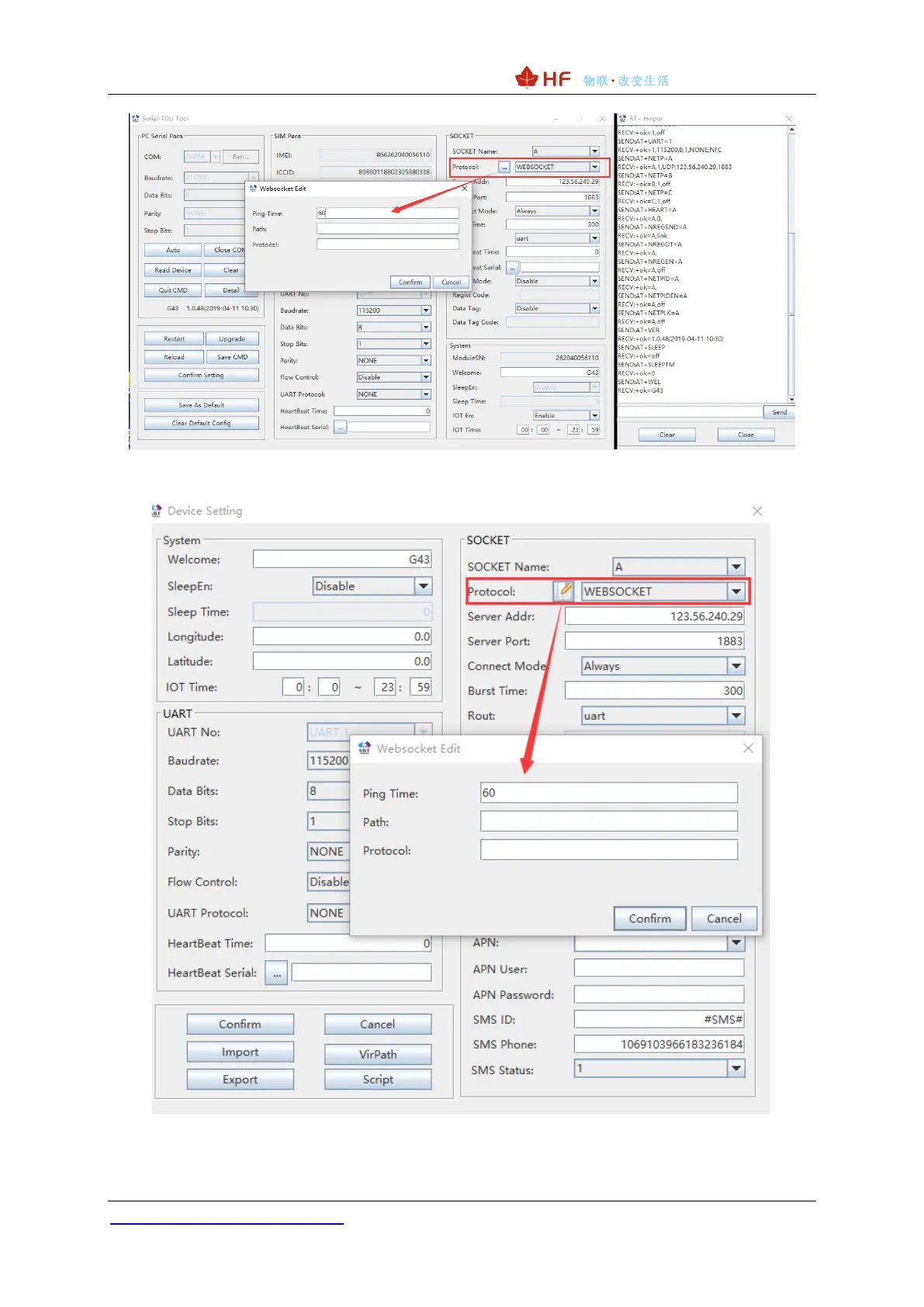Click the Ping Time field in Device Setting's Websocket Edit

[x=609, y=792]
